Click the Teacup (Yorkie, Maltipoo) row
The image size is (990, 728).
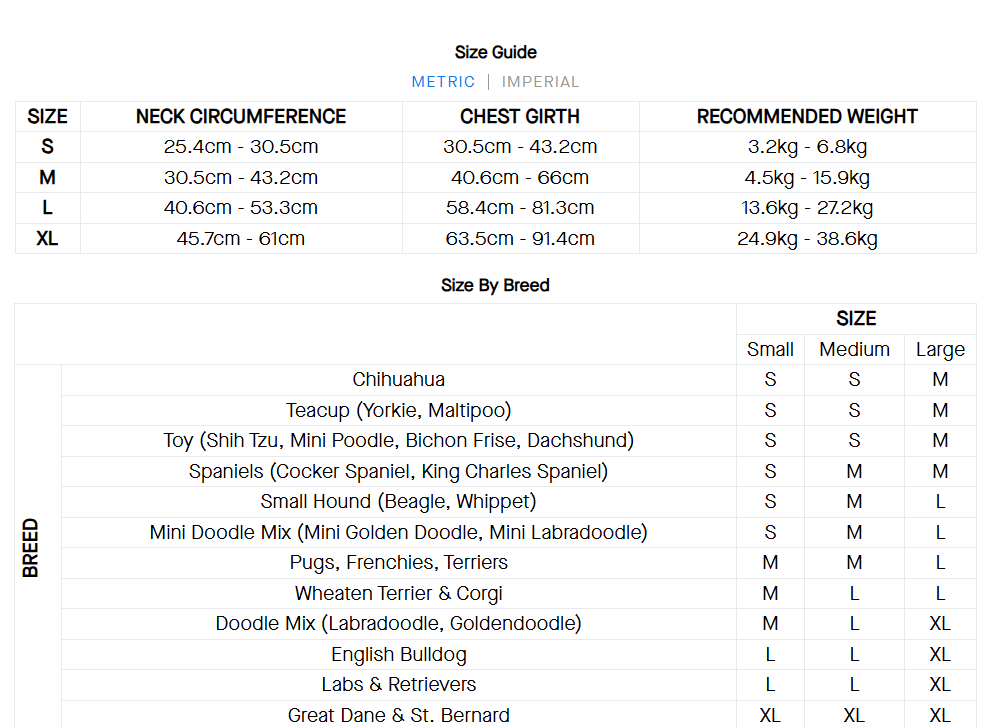pyautogui.click(x=398, y=410)
